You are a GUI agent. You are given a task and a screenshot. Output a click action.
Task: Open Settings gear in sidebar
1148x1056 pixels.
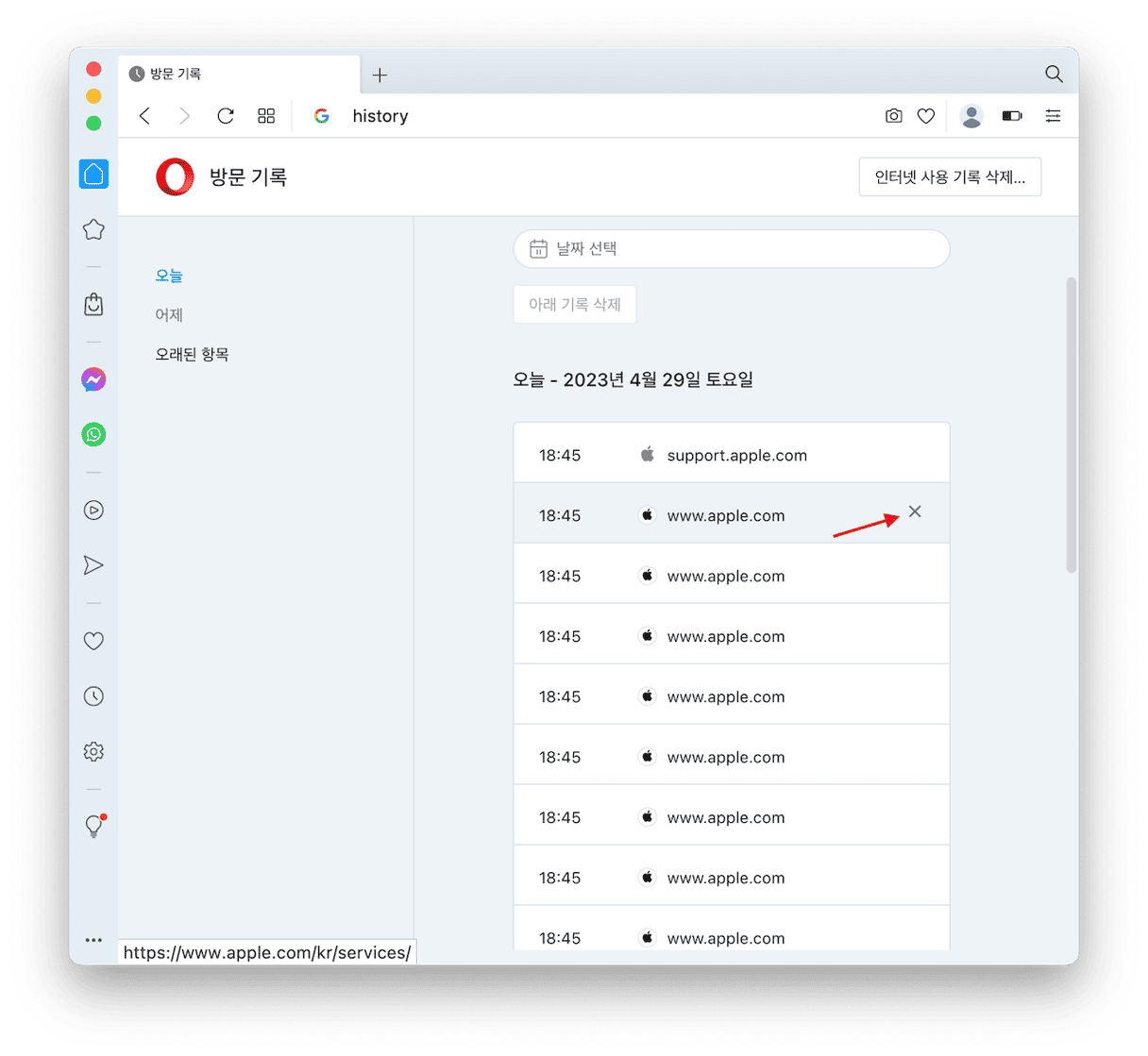click(93, 752)
